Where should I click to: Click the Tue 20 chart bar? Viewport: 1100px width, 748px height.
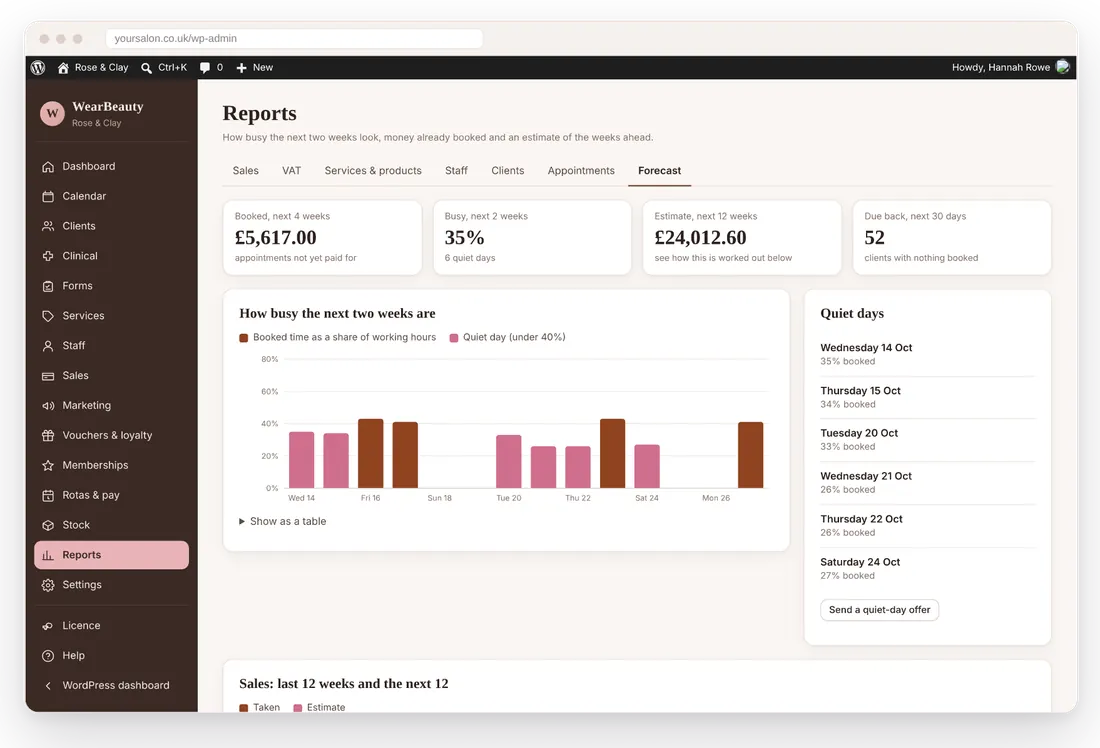pyautogui.click(x=509, y=461)
